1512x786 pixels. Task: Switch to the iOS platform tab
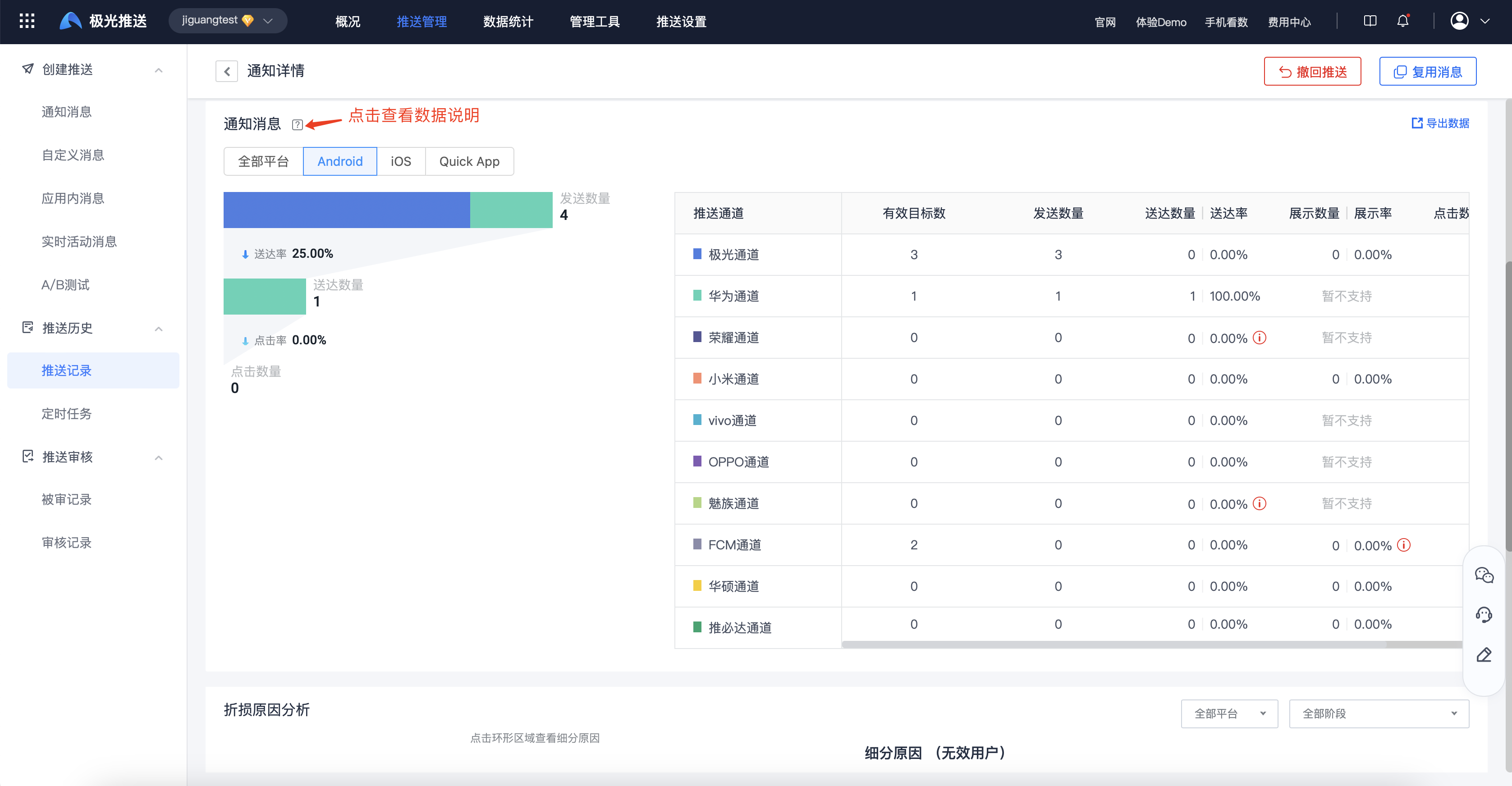point(401,161)
